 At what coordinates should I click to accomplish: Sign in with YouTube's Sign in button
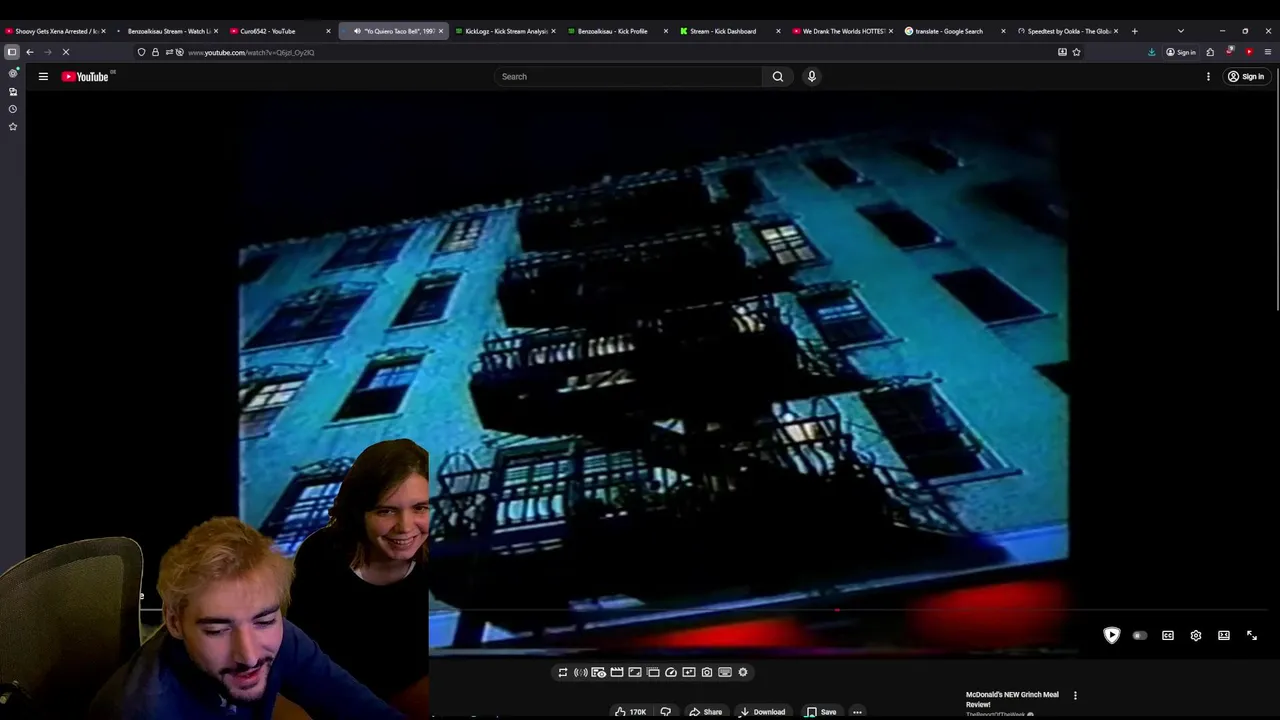tap(1246, 76)
